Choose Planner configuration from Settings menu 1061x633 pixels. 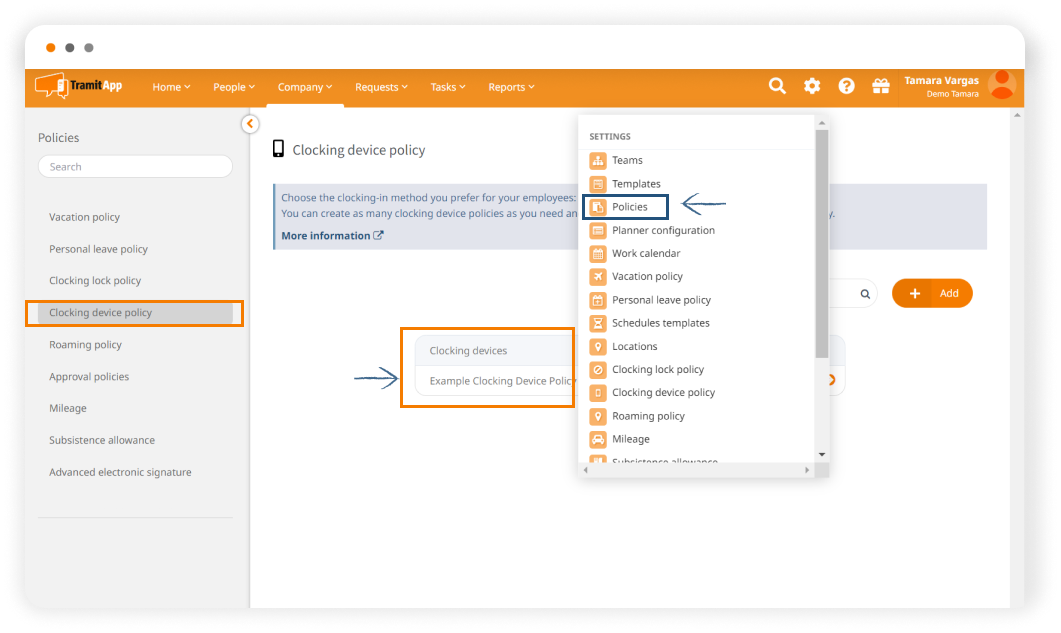coord(663,230)
